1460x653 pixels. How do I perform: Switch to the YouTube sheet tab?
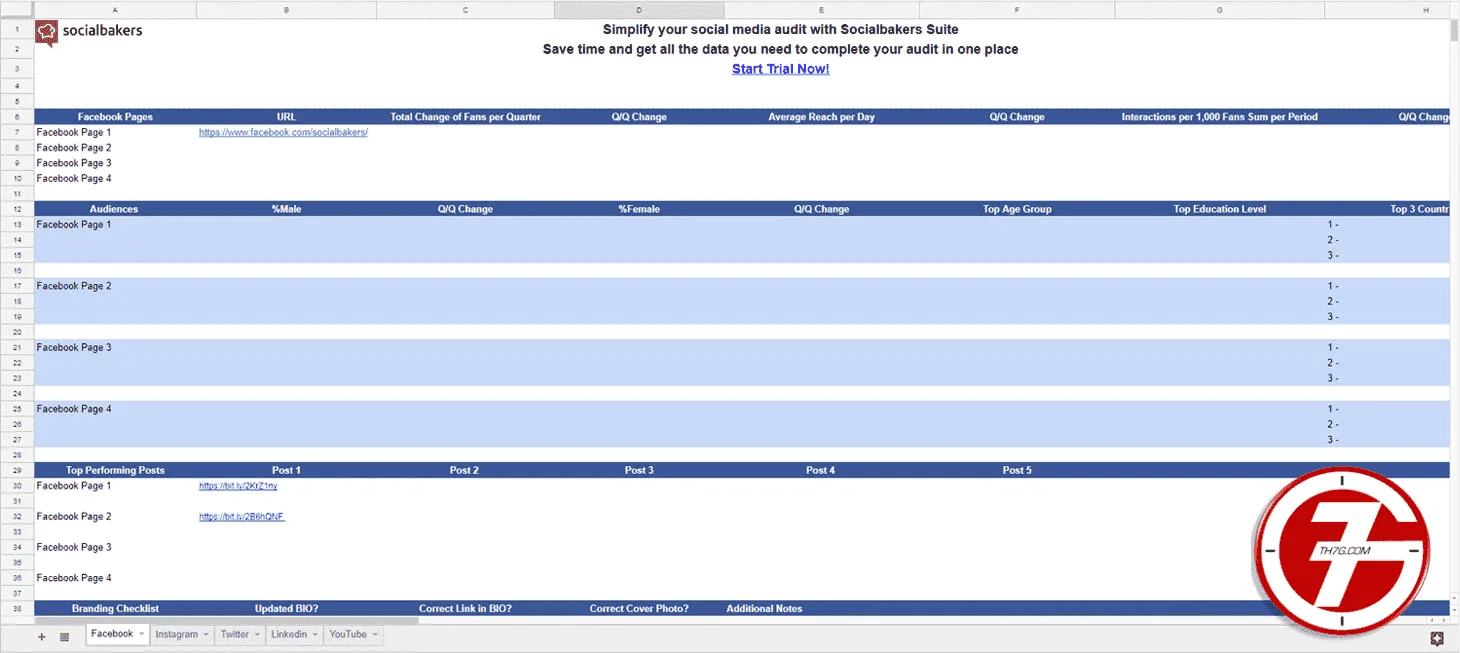[348, 635]
